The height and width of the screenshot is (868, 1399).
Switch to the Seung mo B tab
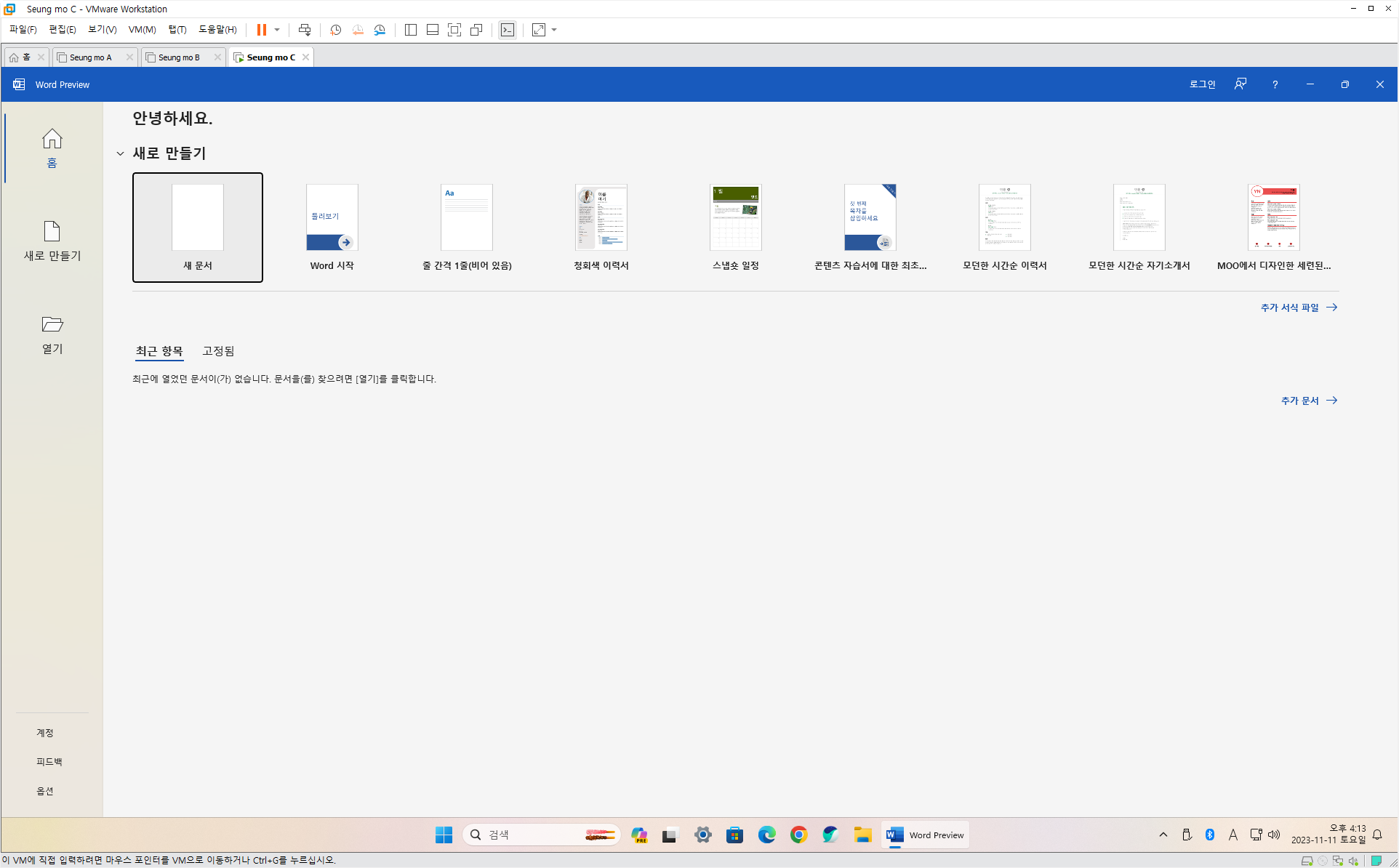(179, 57)
